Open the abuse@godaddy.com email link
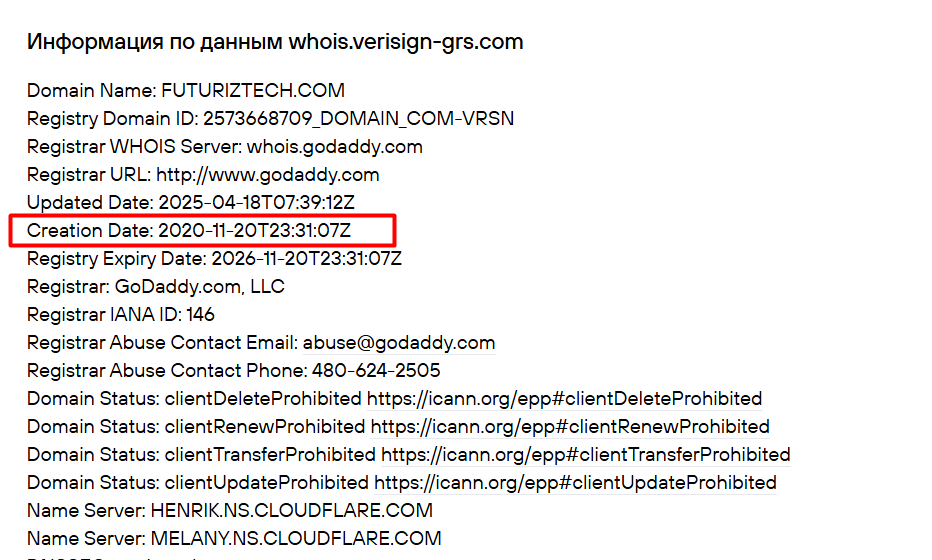 coord(399,343)
